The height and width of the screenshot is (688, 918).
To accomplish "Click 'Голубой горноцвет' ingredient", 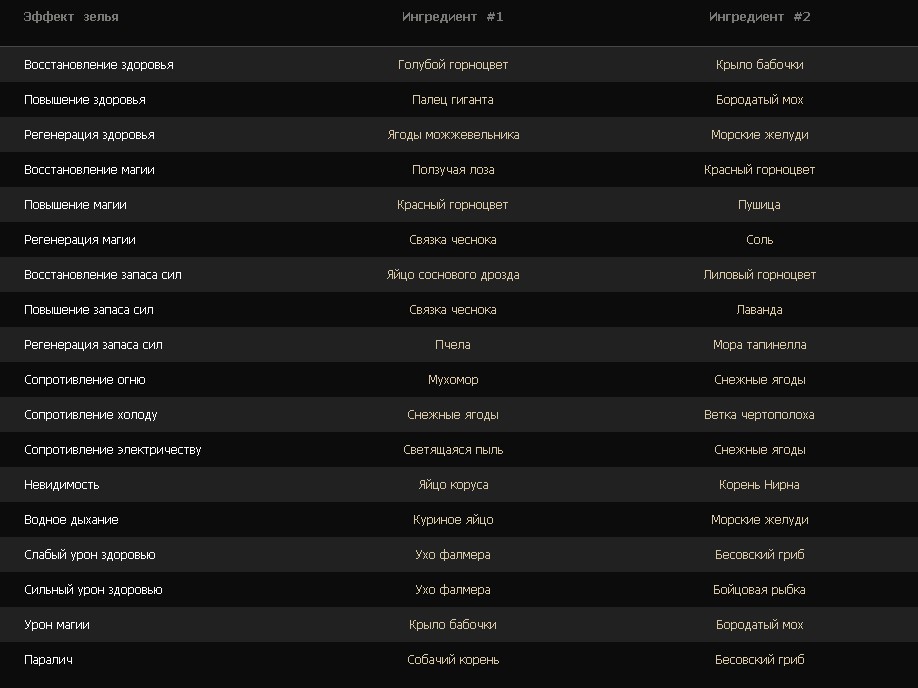I will click(453, 65).
